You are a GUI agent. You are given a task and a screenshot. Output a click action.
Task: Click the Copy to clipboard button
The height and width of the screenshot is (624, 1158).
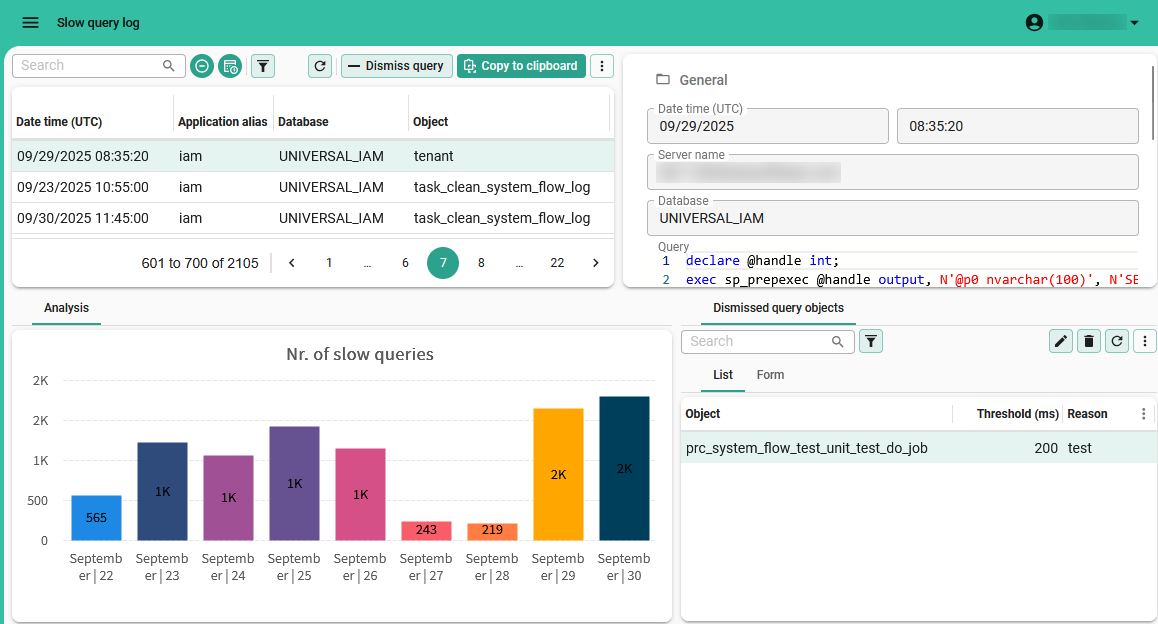pyautogui.click(x=521, y=66)
